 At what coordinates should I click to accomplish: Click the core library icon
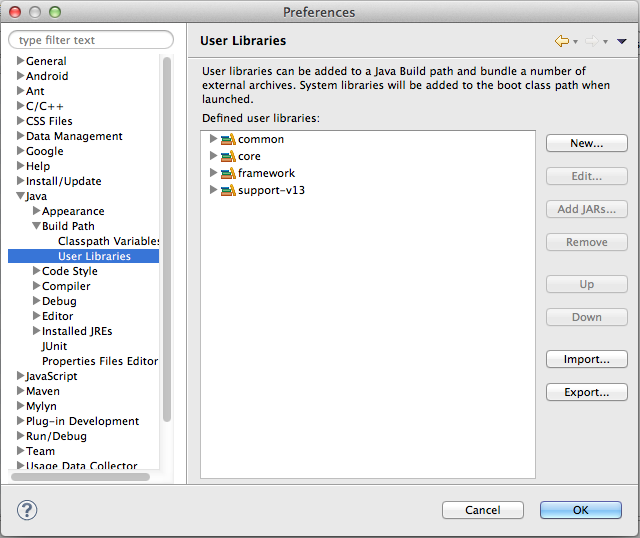coord(228,156)
